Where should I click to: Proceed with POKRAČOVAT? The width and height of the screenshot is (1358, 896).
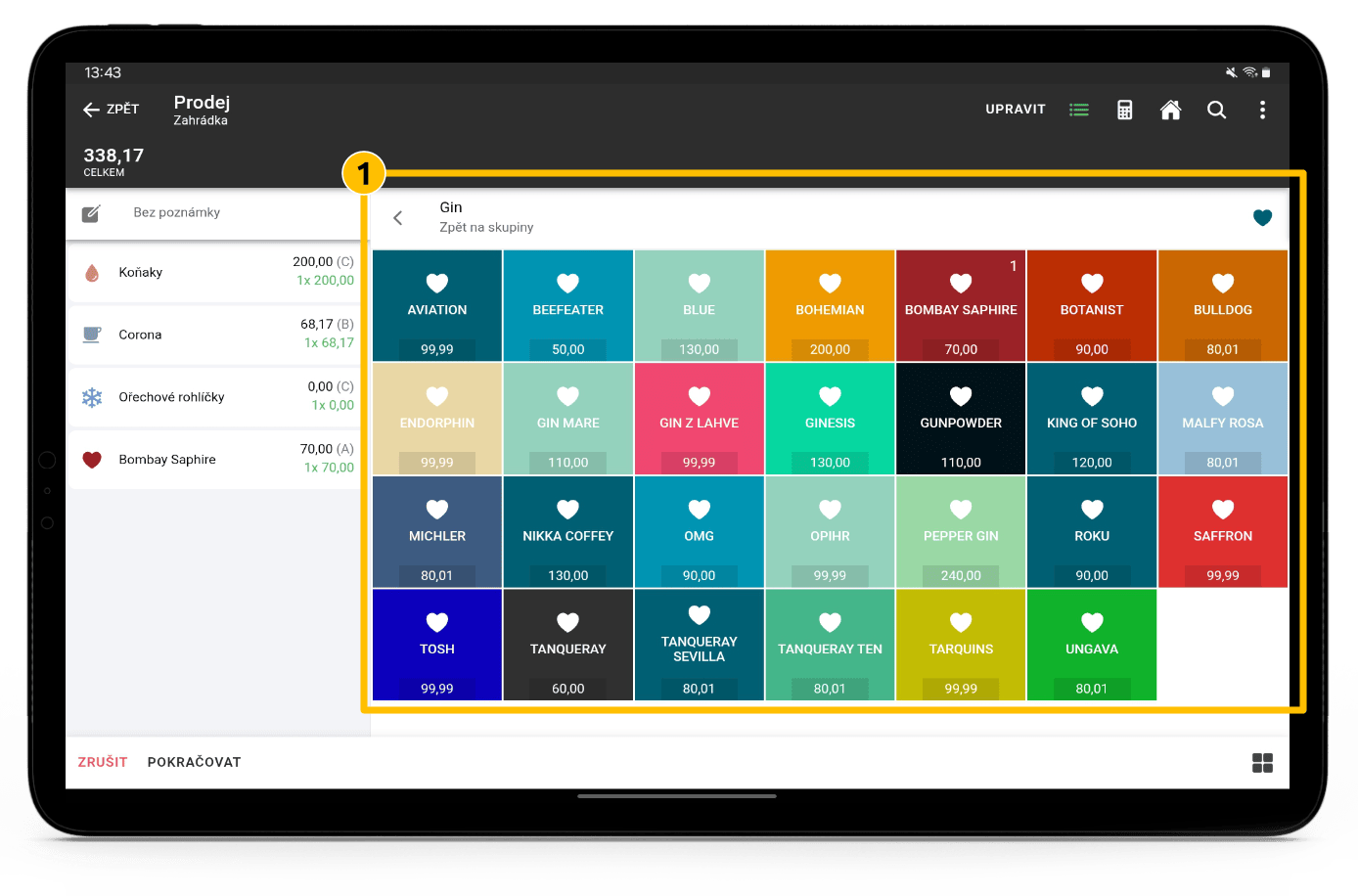click(x=194, y=762)
